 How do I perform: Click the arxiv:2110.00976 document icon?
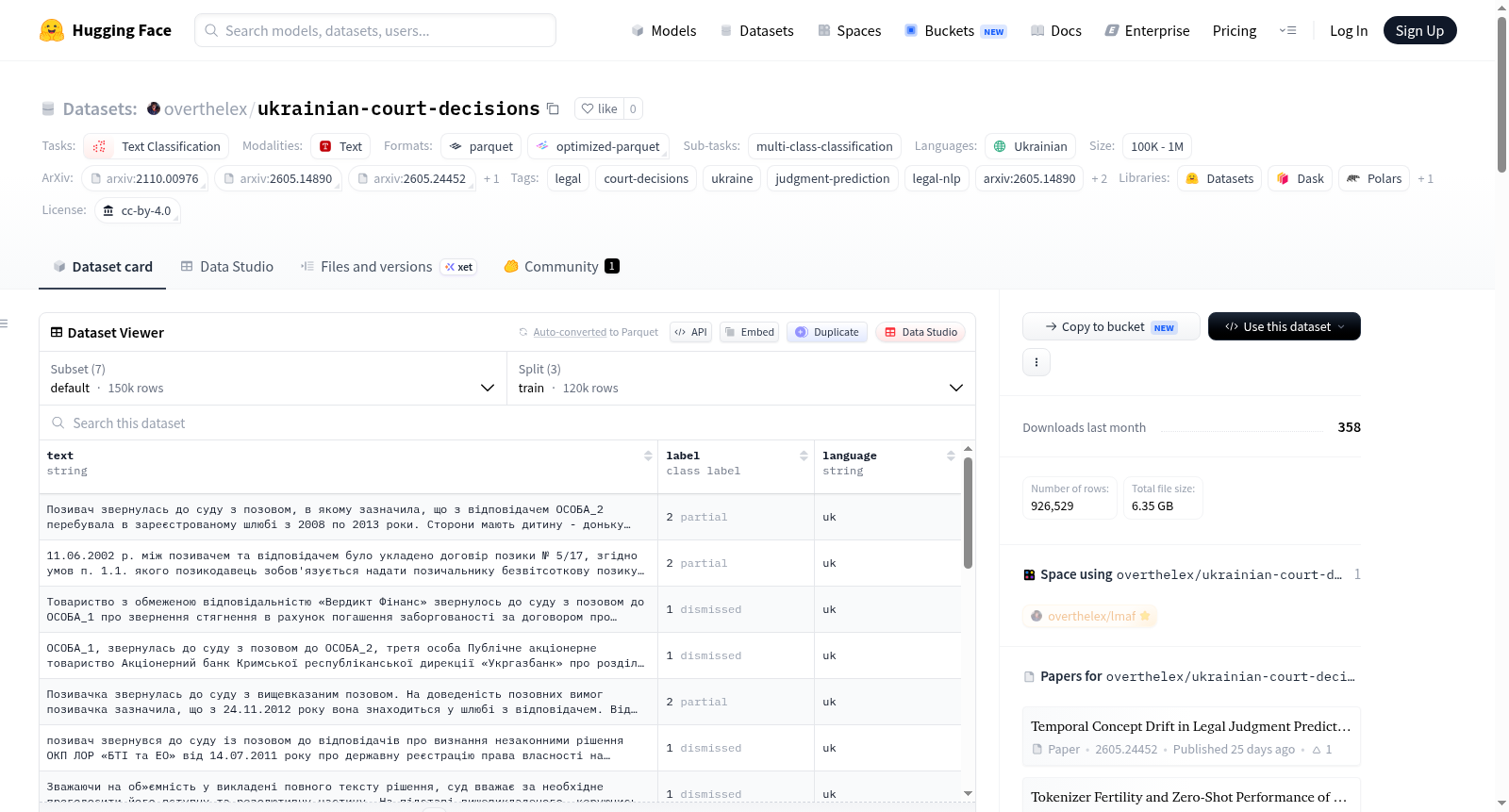(x=95, y=178)
